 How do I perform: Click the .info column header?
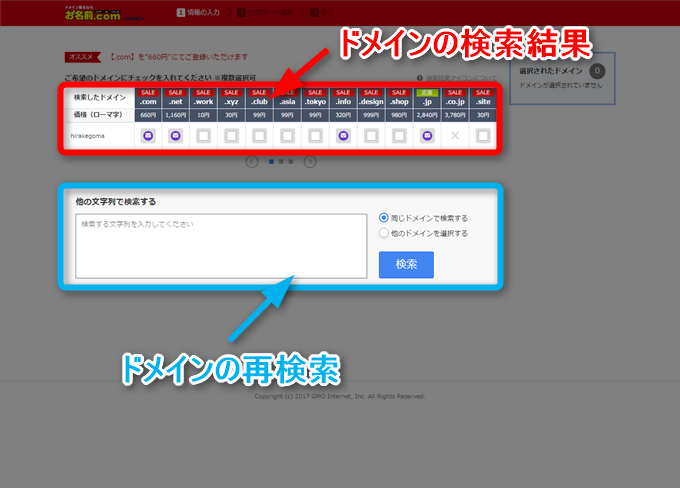pyautogui.click(x=343, y=98)
